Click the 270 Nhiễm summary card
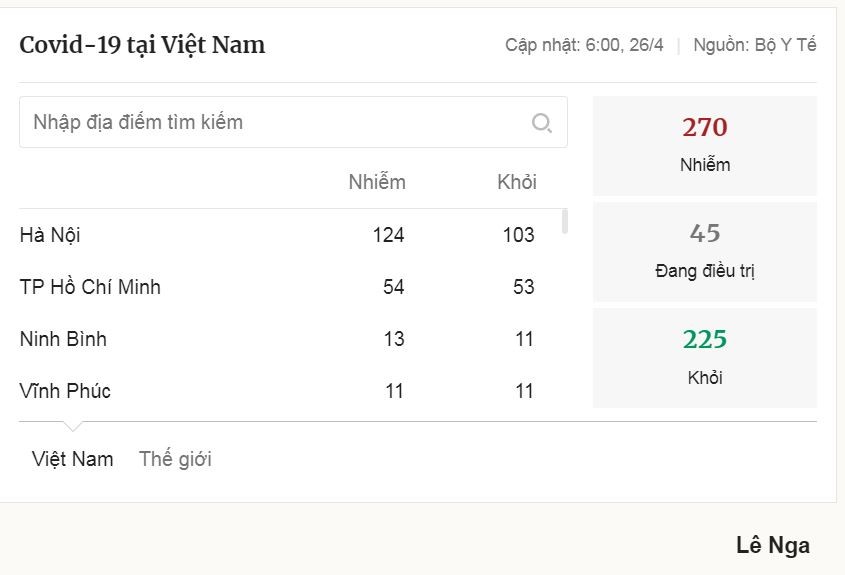 pyautogui.click(x=705, y=146)
